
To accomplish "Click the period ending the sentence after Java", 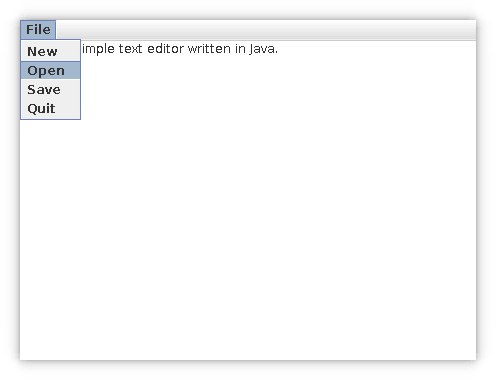I will pyautogui.click(x=276, y=53).
